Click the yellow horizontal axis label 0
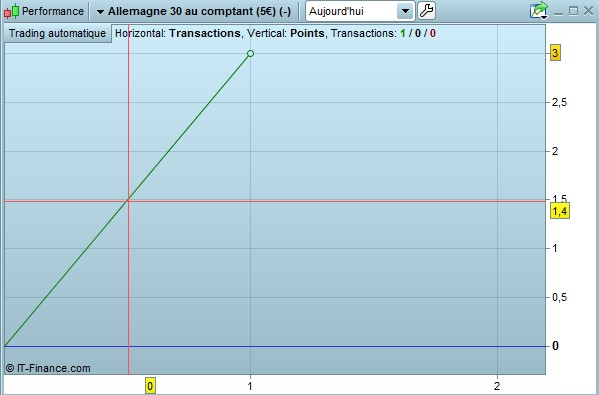This screenshot has width=599, height=395. [150, 386]
